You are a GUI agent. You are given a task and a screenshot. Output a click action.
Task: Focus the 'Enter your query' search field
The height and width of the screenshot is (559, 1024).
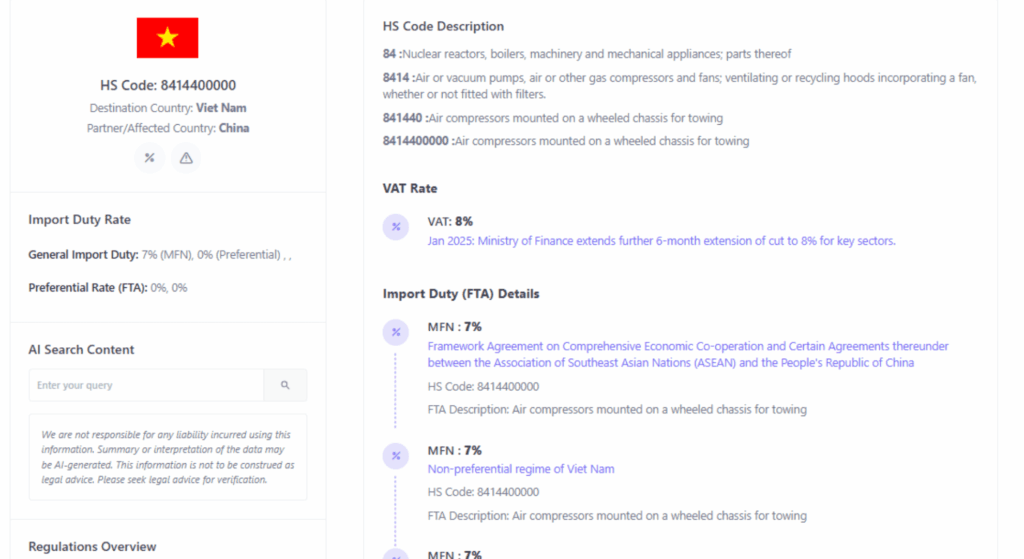(146, 385)
